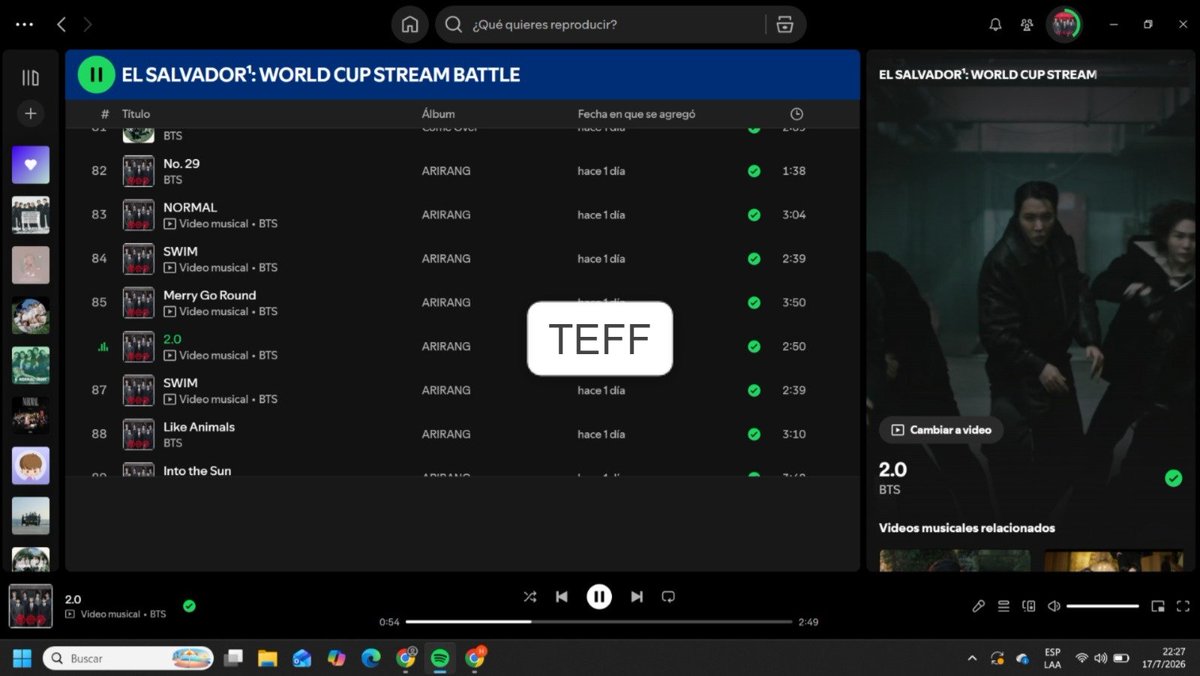The image size is (1200, 676).
Task: Click duration 3:04 of NORMAL
Action: click(x=794, y=215)
